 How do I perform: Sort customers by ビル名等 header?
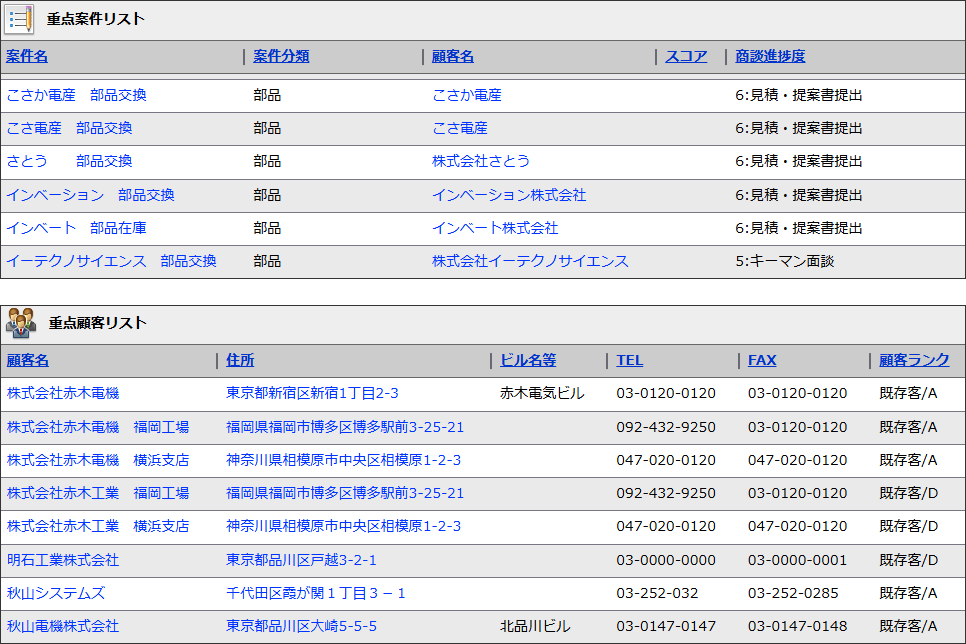point(528,361)
